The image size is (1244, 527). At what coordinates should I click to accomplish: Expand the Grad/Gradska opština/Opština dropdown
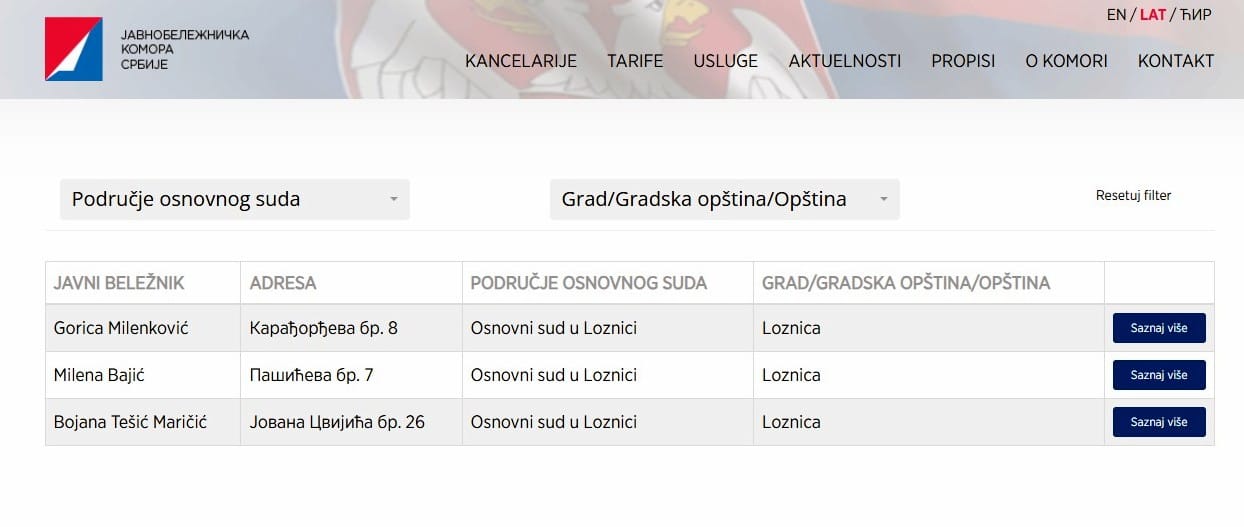[x=724, y=199]
